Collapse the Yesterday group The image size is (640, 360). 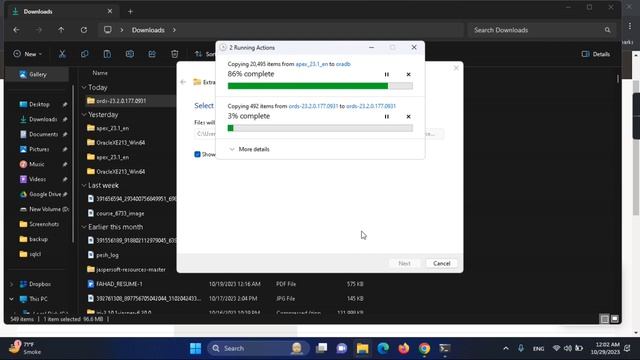[x=84, y=115]
